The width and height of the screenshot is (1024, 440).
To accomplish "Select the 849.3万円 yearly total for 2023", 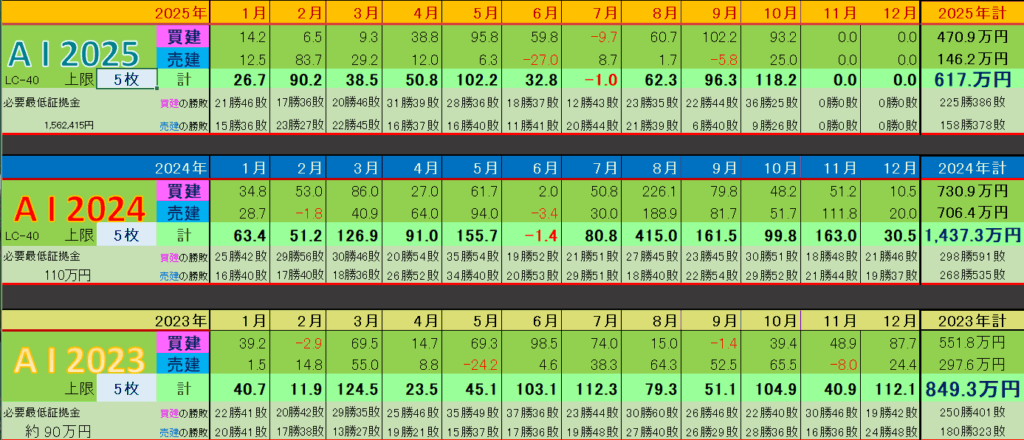I will pos(971,389).
